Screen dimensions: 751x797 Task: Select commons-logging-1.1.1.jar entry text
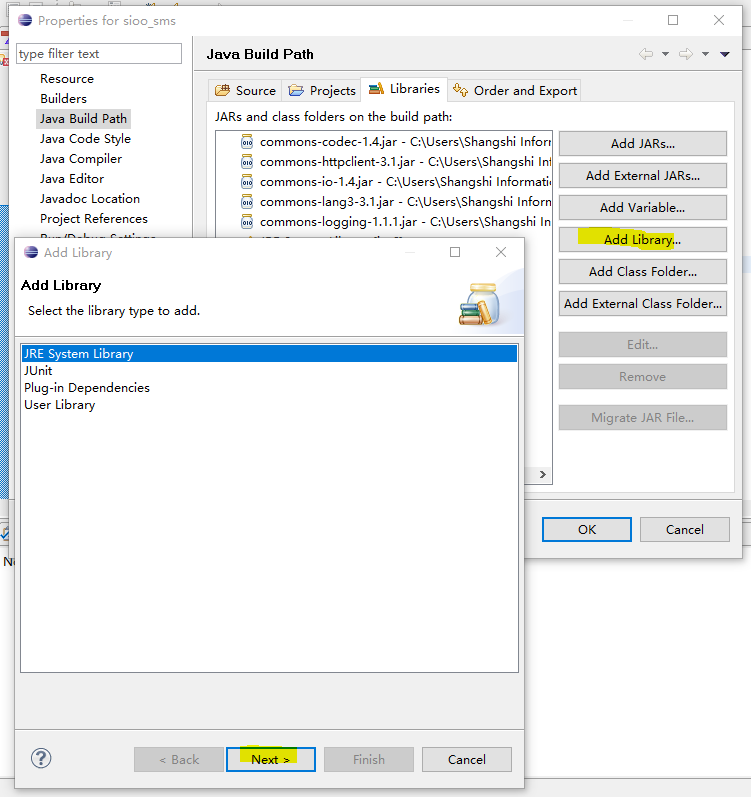pos(405,222)
